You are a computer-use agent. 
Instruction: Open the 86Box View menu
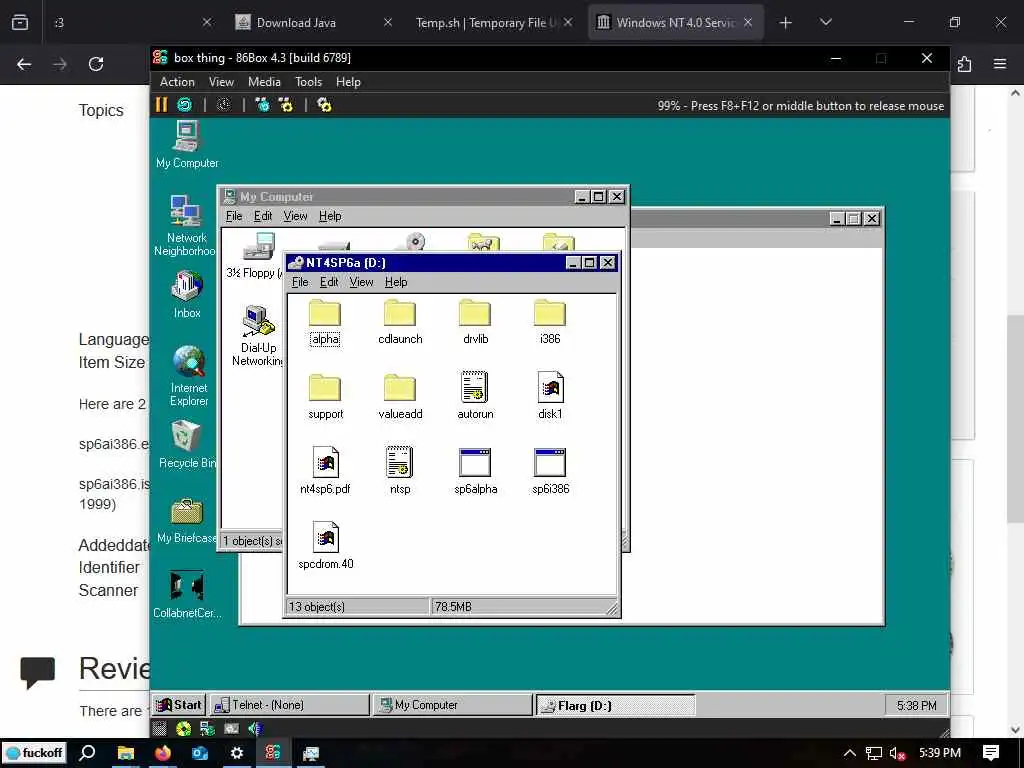coord(221,82)
